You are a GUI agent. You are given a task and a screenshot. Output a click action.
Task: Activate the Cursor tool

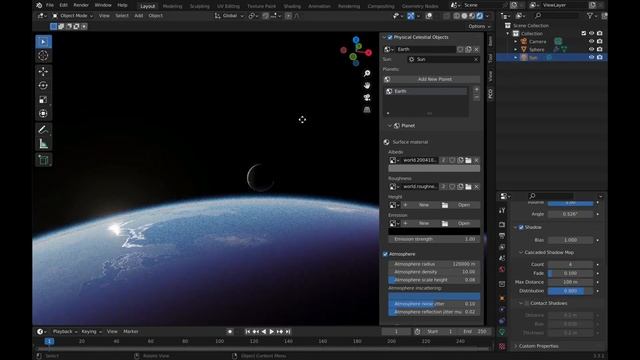point(43,56)
